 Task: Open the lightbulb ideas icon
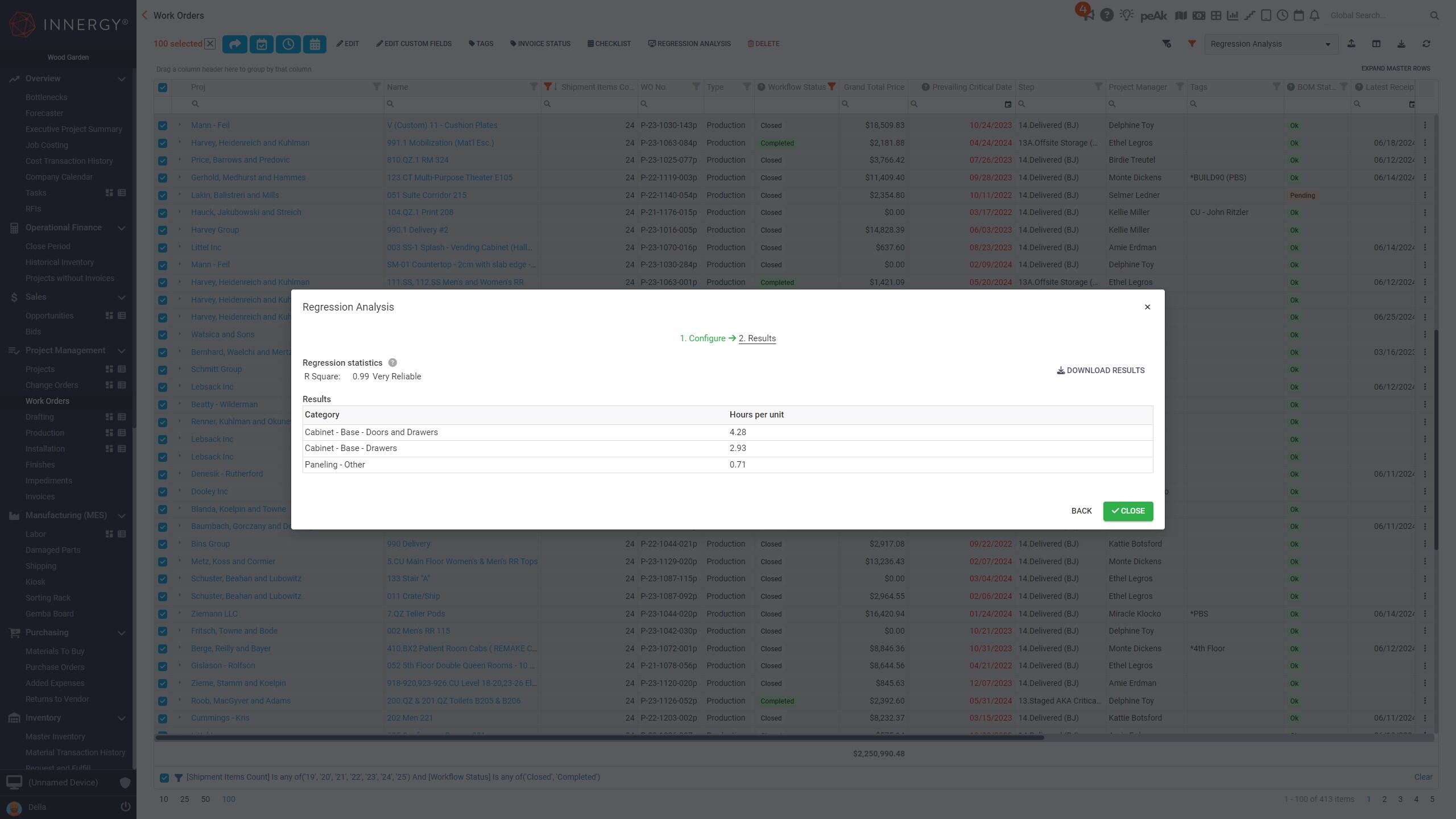tap(1126, 15)
